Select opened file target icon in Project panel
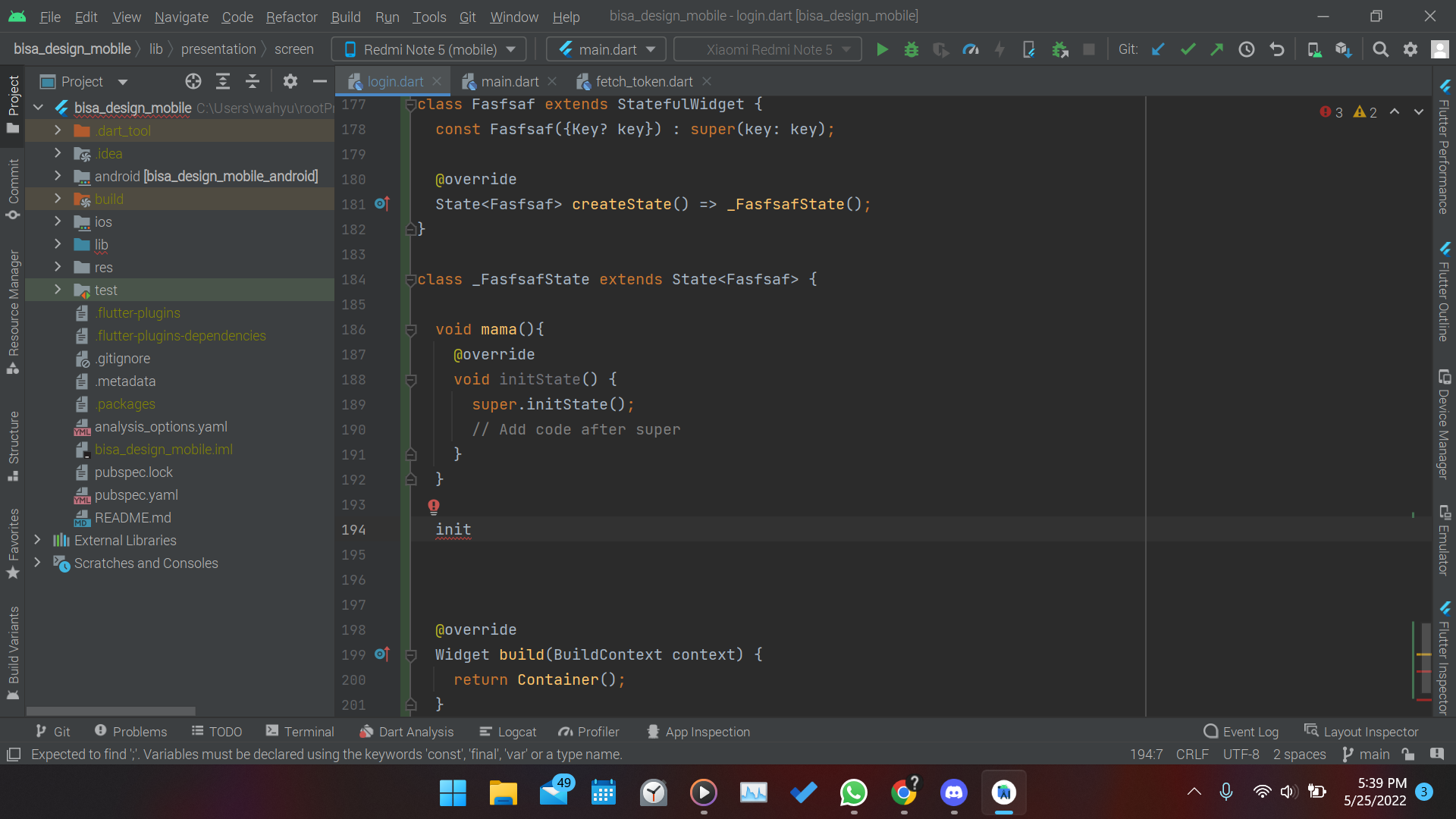Screen dimensions: 1456x819 [193, 81]
